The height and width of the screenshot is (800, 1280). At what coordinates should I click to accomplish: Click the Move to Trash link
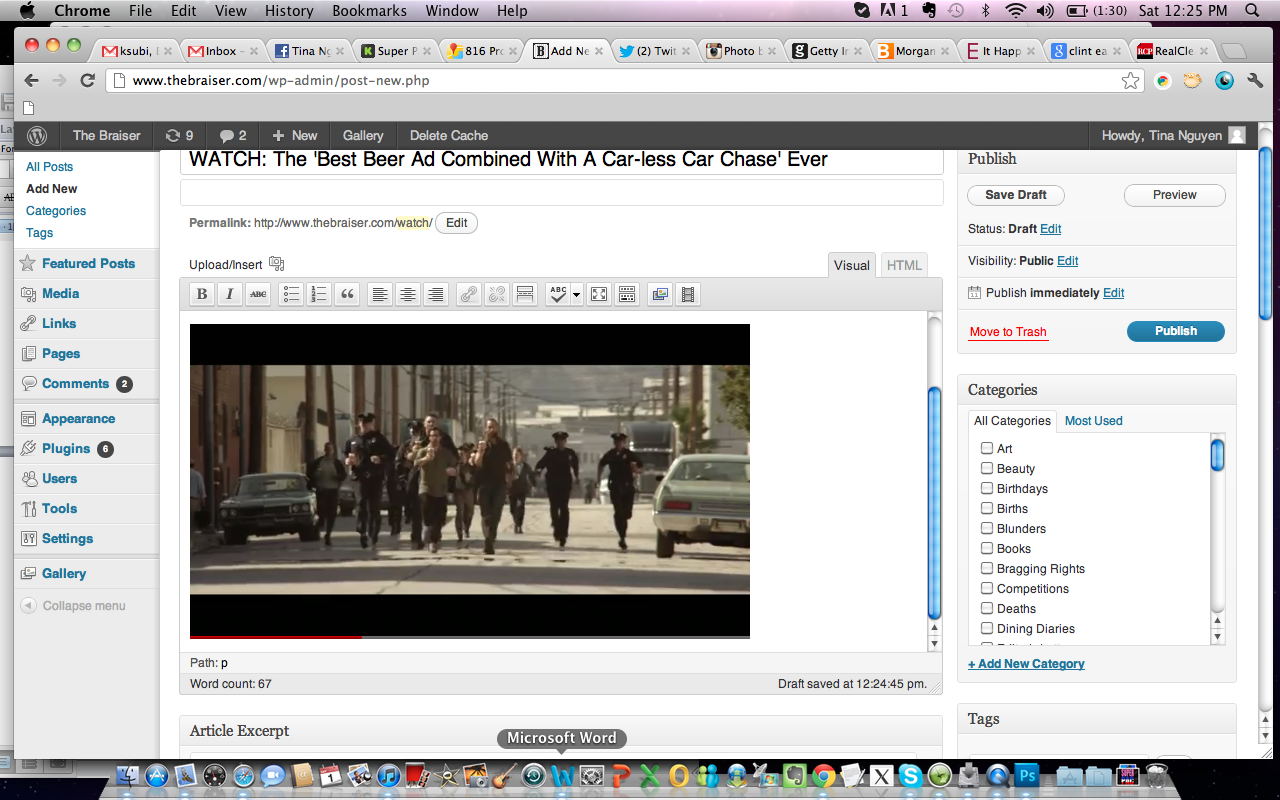click(1008, 332)
